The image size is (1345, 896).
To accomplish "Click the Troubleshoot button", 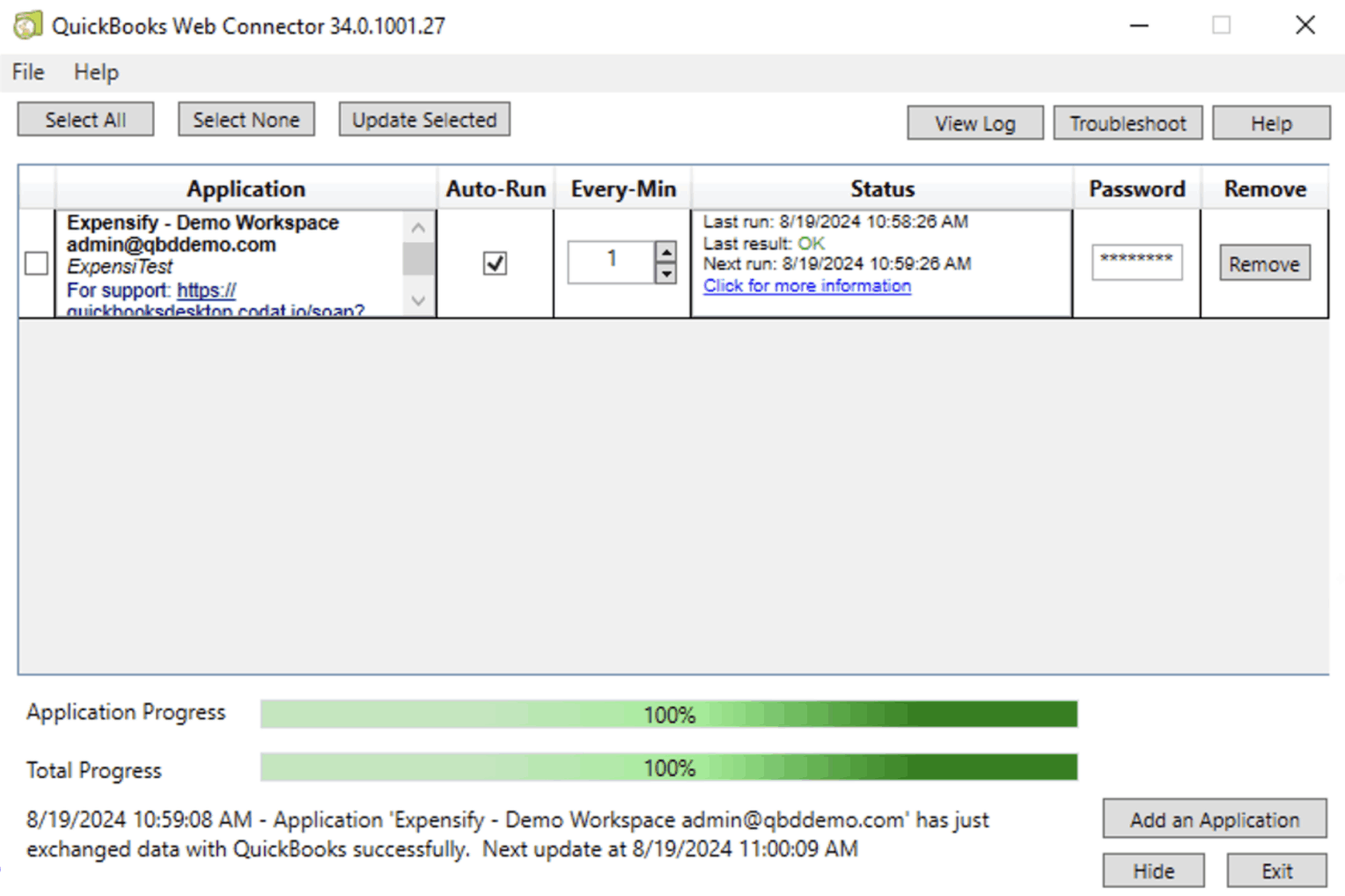I will click(1128, 123).
